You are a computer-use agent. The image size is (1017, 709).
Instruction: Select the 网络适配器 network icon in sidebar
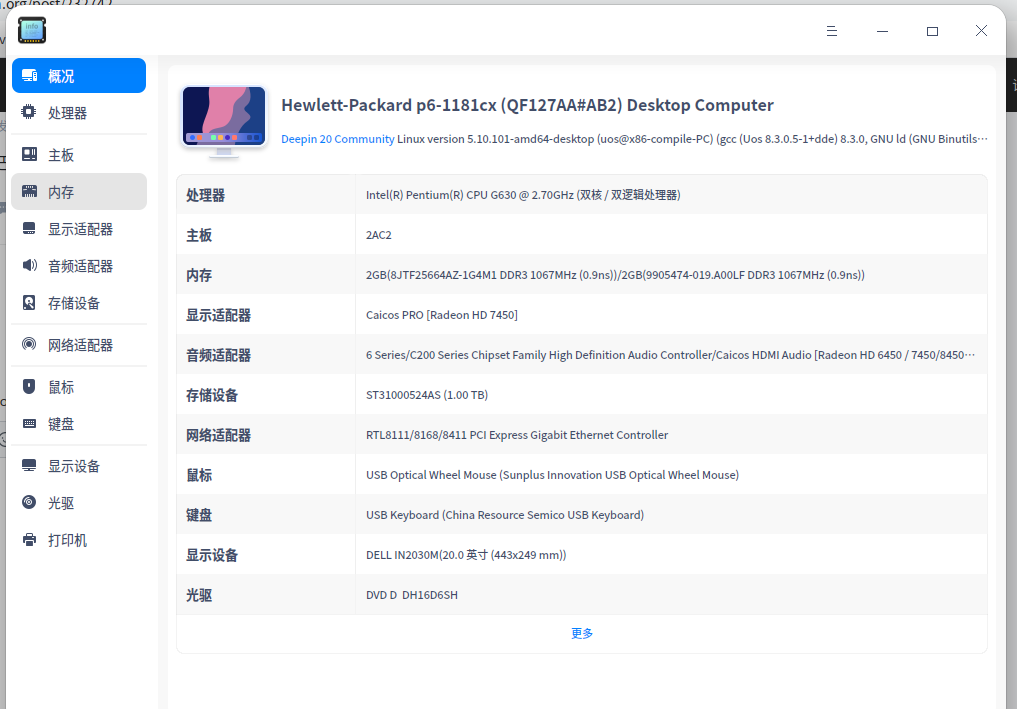[31, 344]
